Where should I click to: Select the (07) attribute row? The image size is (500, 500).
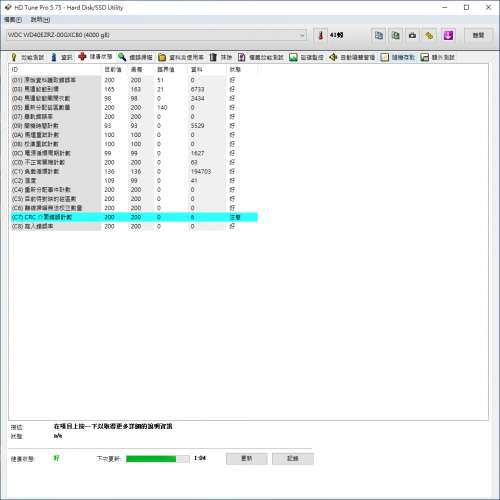134,117
